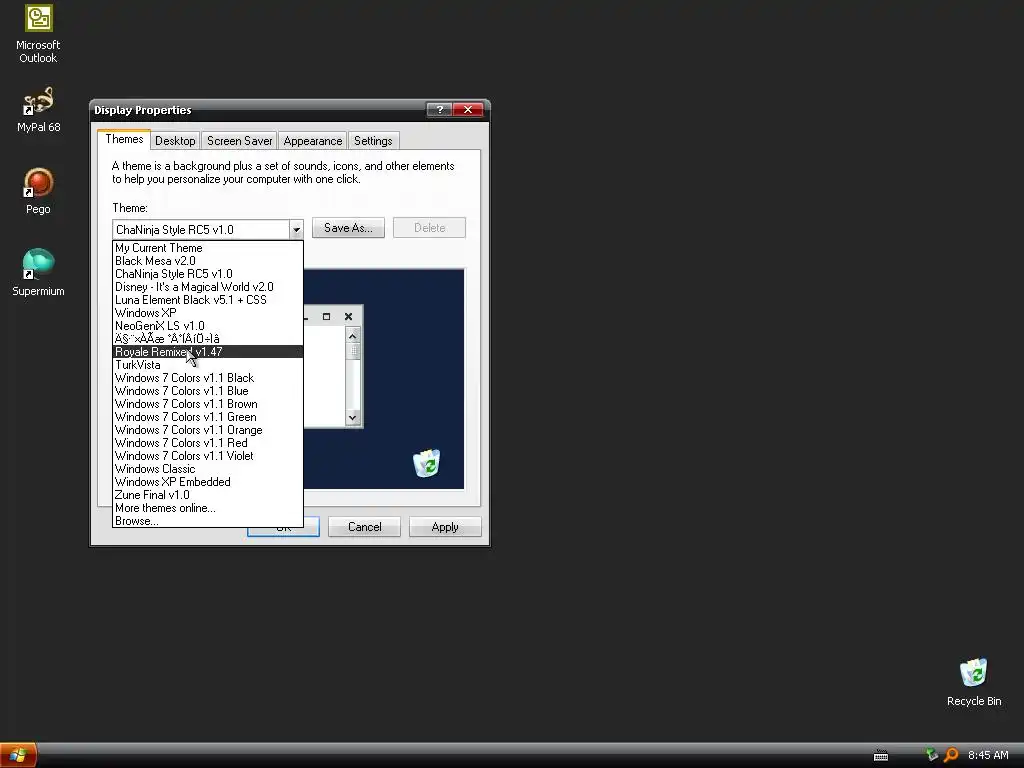Screen dimensions: 1024x768
Task: Choose Zune Final v1.0 theme
Action: click(x=208, y=495)
